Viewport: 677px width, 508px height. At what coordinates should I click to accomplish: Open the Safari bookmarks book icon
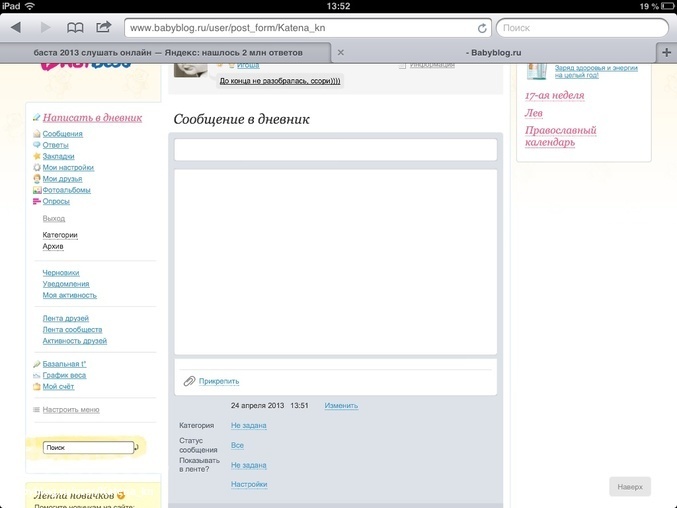75,28
